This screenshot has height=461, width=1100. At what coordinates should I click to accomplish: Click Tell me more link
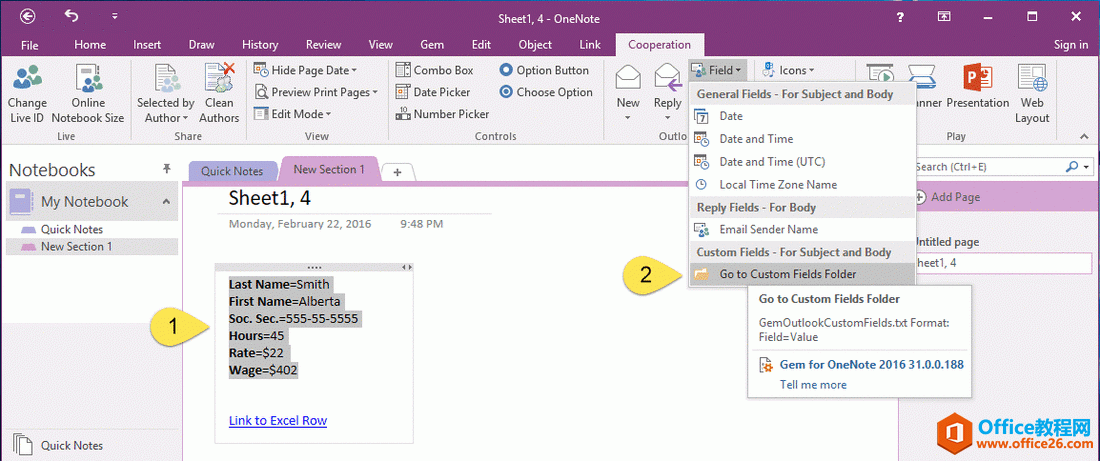pyautogui.click(x=813, y=385)
